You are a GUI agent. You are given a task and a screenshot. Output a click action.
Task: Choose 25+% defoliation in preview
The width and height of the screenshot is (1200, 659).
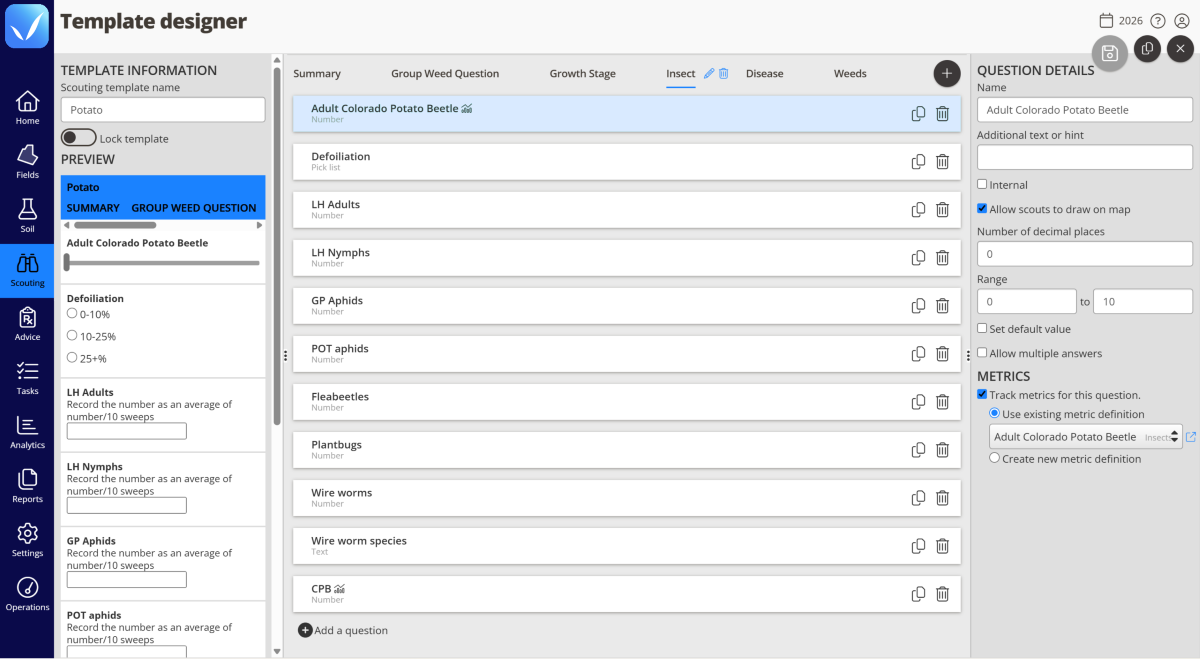pyautogui.click(x=72, y=357)
